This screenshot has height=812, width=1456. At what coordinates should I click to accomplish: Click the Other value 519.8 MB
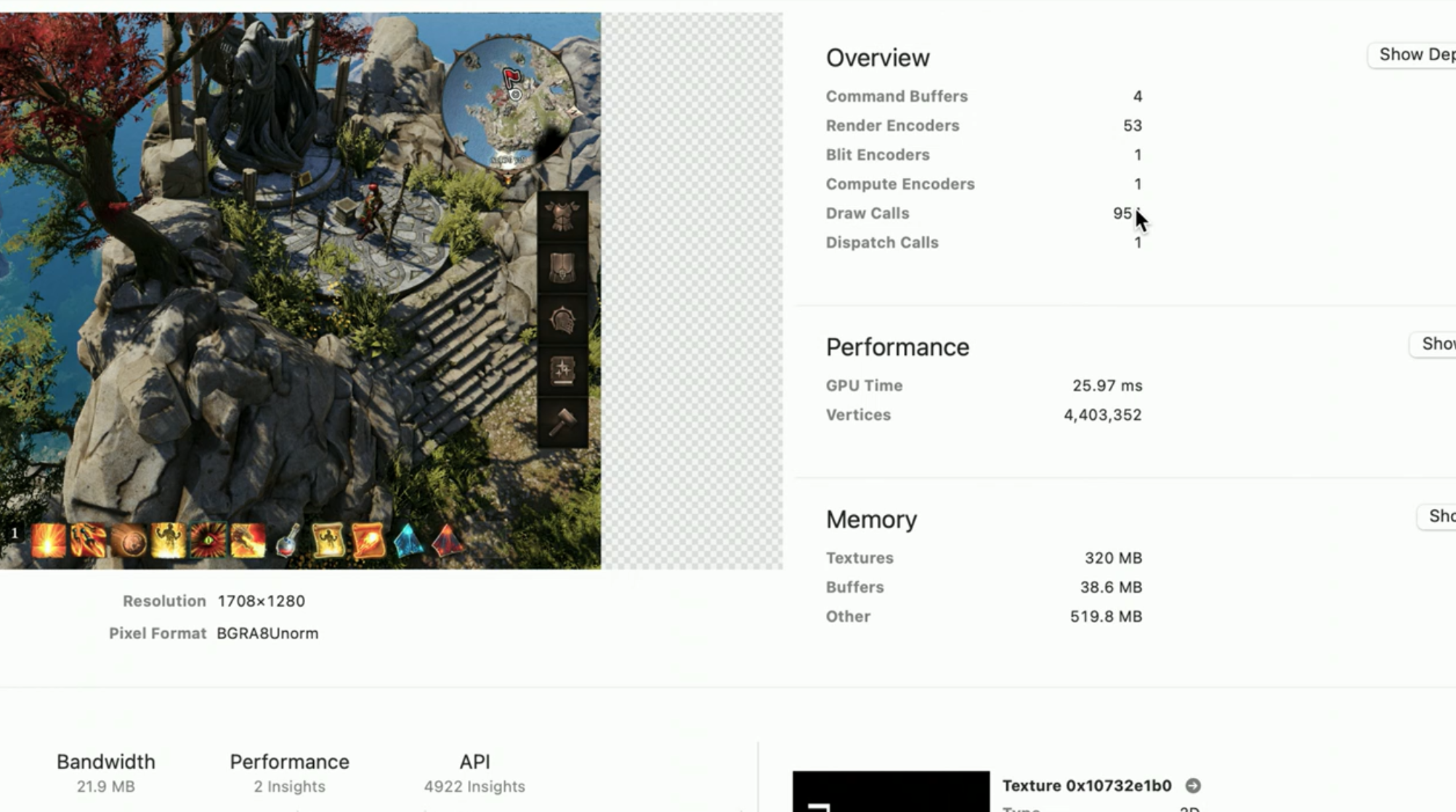[1106, 617]
